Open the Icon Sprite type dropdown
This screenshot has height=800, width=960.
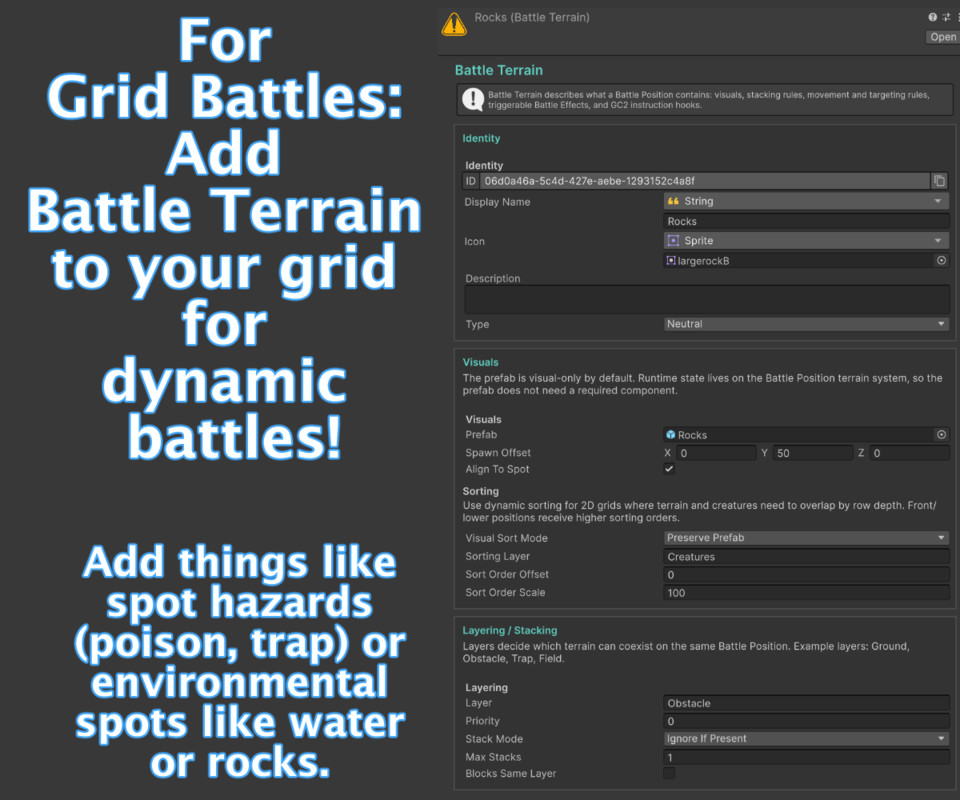[806, 241]
